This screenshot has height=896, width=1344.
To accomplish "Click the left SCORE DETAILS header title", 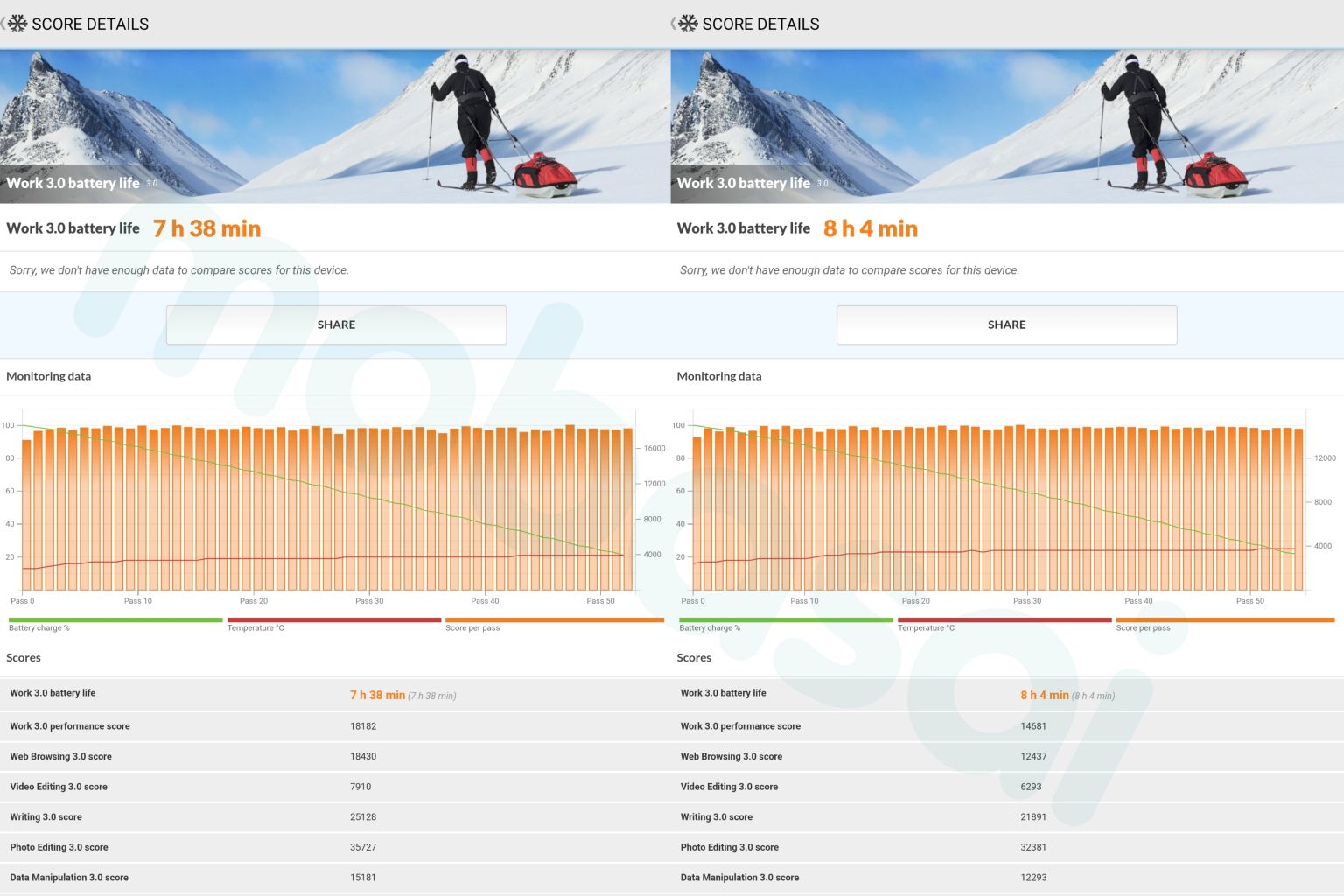I will coord(90,24).
